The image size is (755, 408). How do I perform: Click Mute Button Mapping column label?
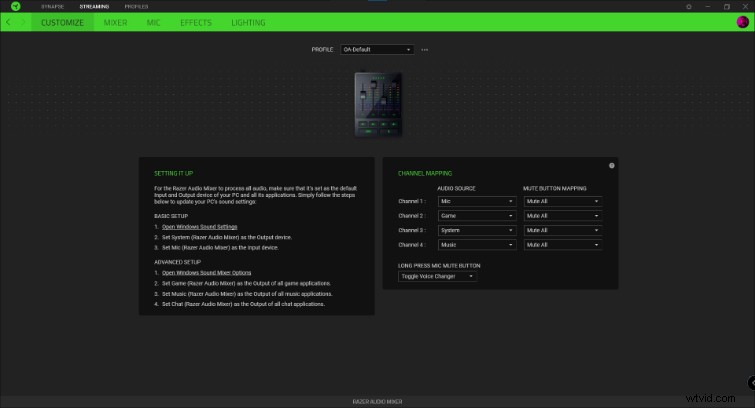point(555,188)
